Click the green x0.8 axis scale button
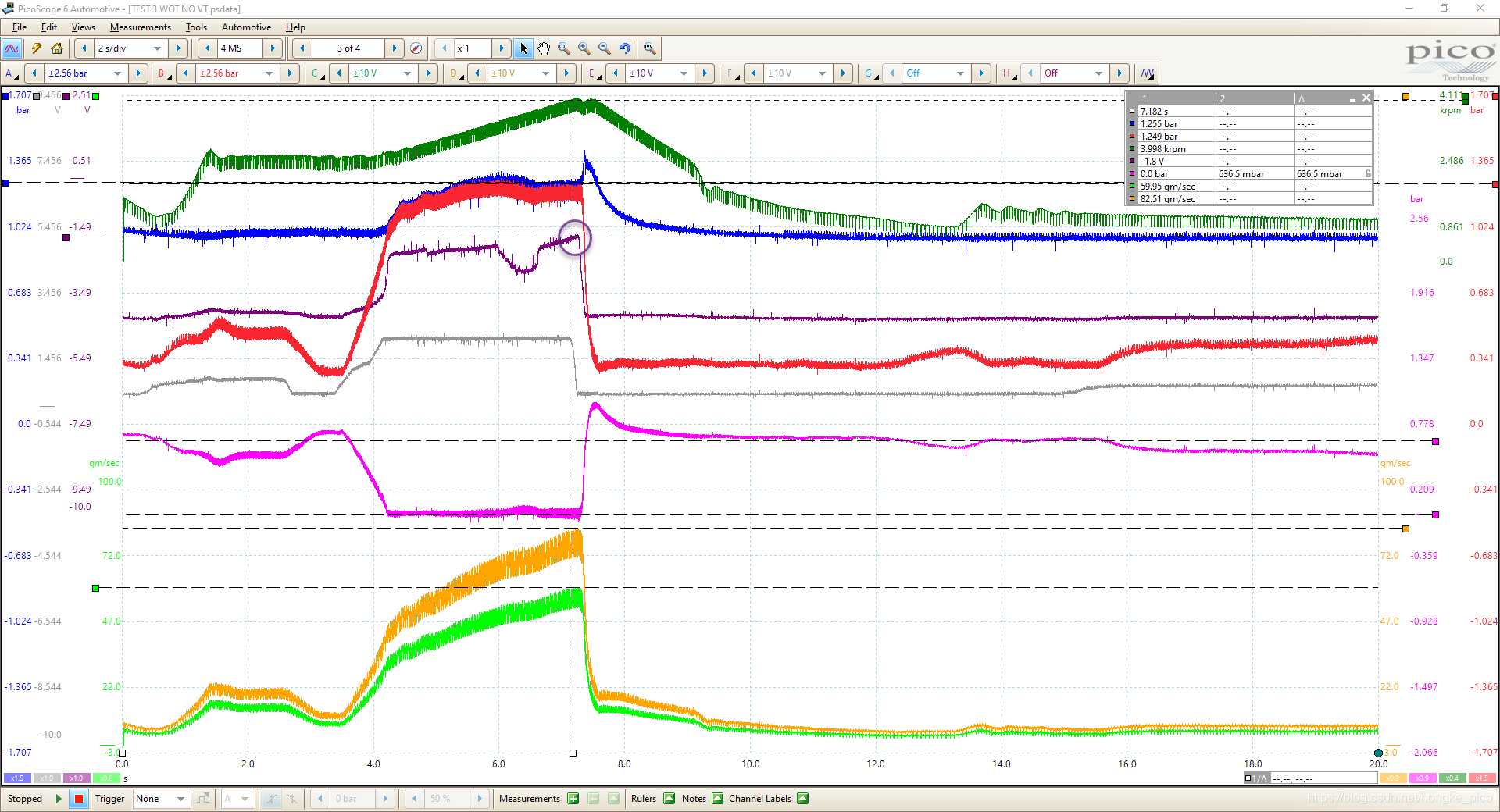 [x=106, y=778]
